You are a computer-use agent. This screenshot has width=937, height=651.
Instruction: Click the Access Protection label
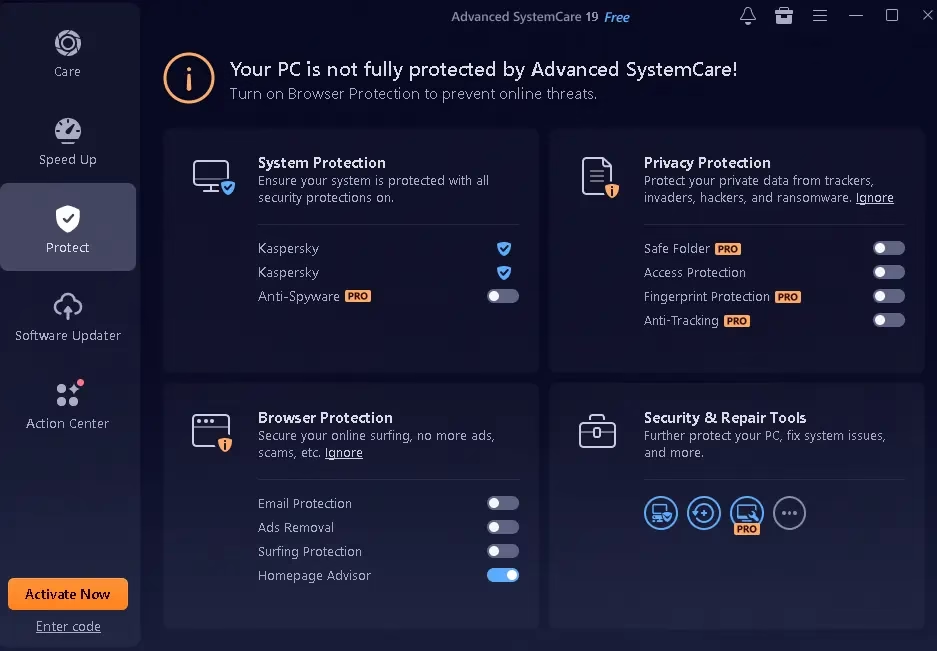694,273
